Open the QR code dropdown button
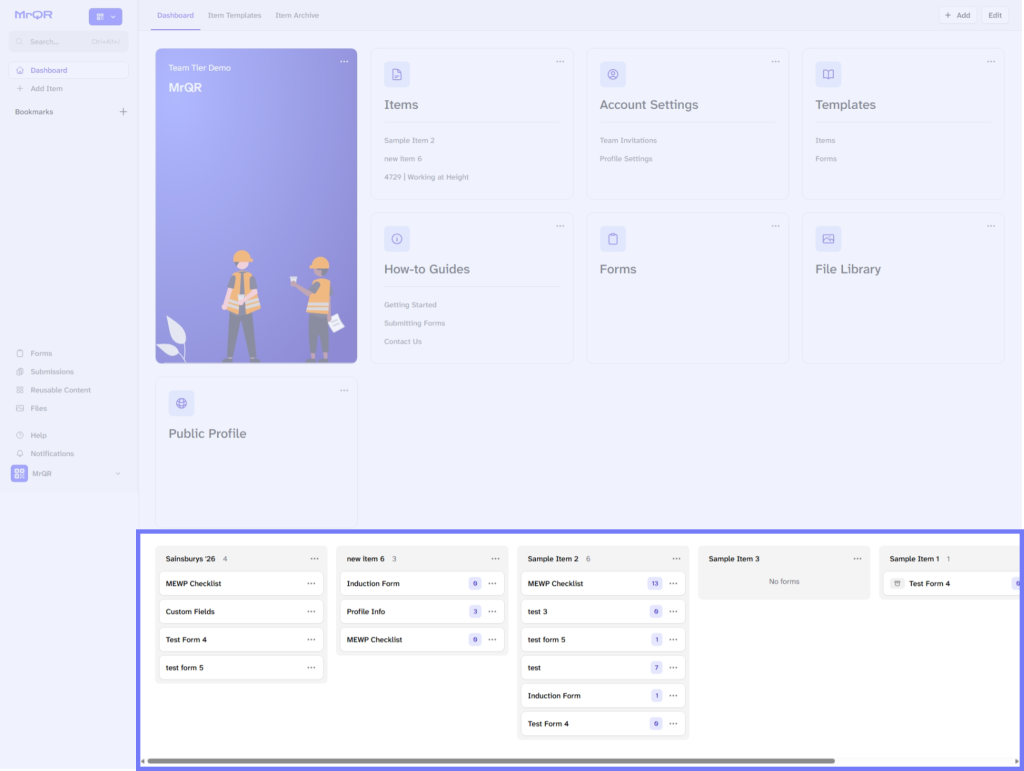The height and width of the screenshot is (771, 1024). click(105, 16)
